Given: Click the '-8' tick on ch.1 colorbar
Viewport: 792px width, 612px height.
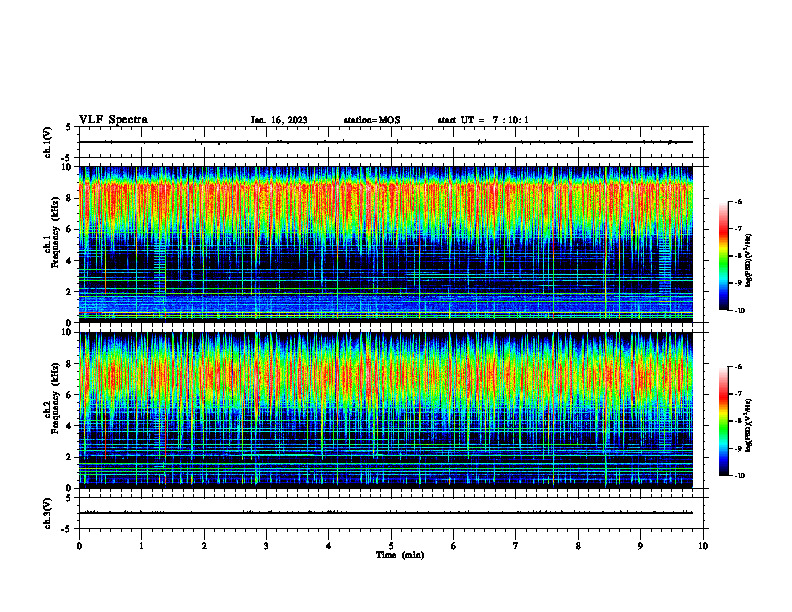Looking at the screenshot, I should tap(738, 256).
